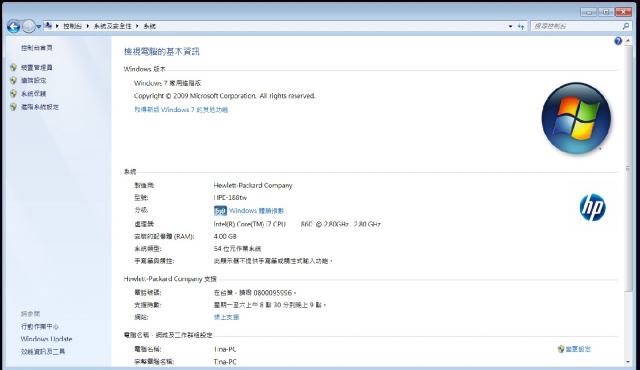The height and width of the screenshot is (370, 640).
Task: Click the magnifier search icon
Action: 626,26
